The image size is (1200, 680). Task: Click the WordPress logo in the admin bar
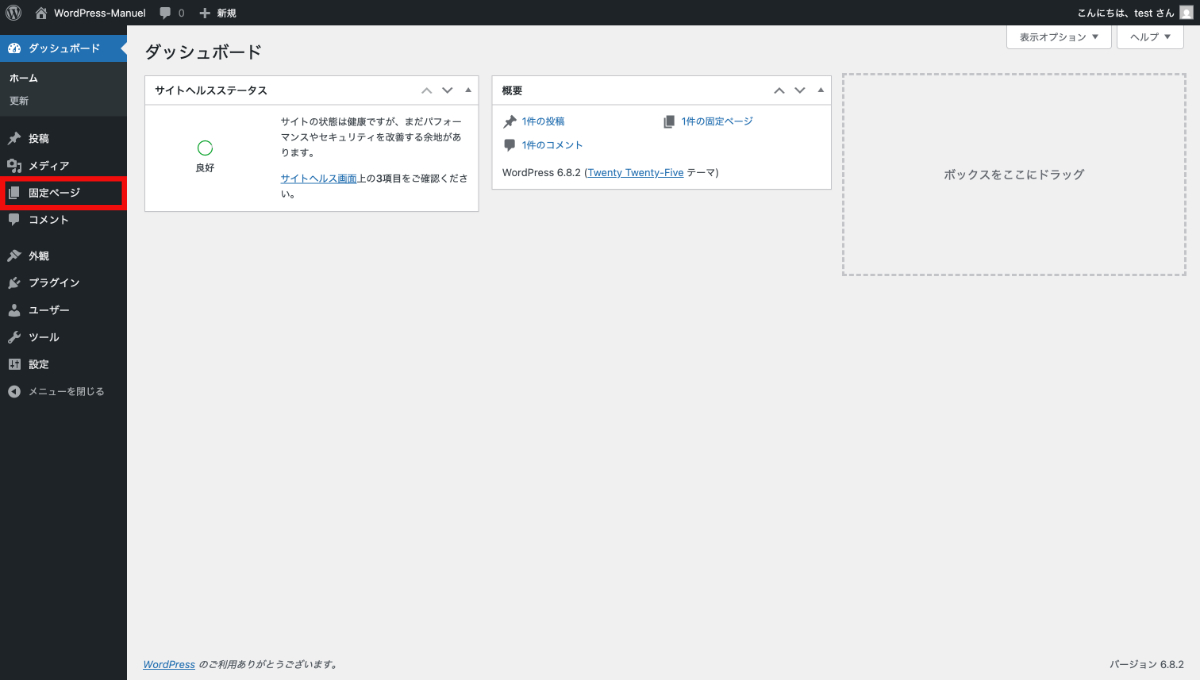tap(11, 13)
